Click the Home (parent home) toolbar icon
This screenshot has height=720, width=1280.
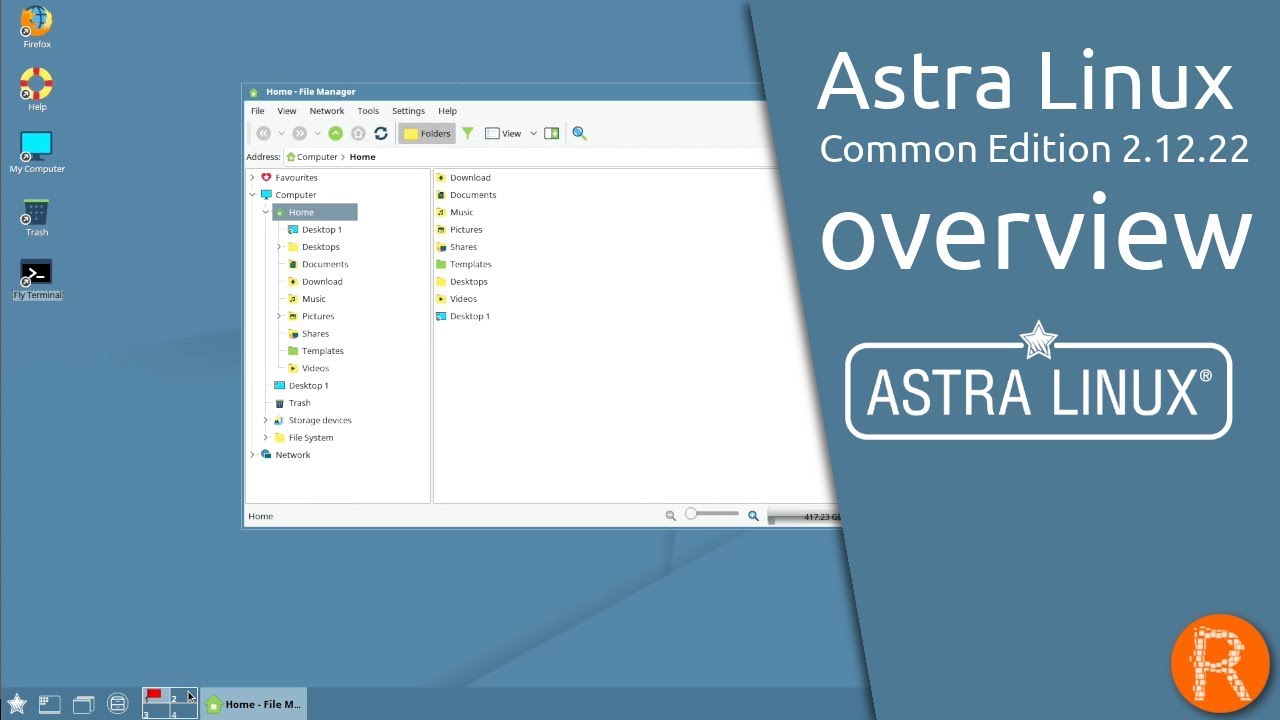click(x=358, y=132)
